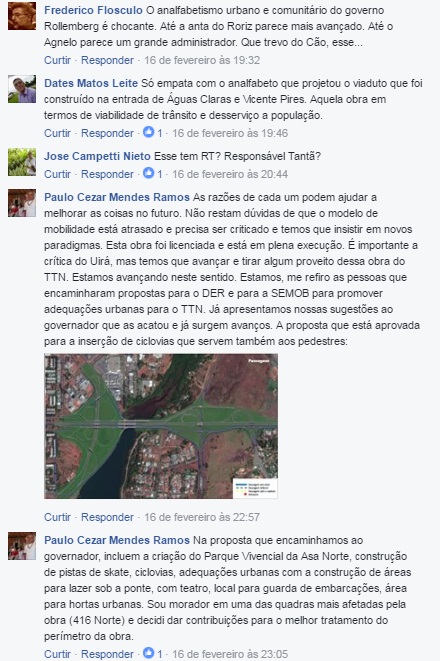Screen dimensions: 440x661
Task: Open Paulo Cezar Mendes Ramos avatar on the 23:05 comment
Action: pyautogui.click(x=22, y=546)
